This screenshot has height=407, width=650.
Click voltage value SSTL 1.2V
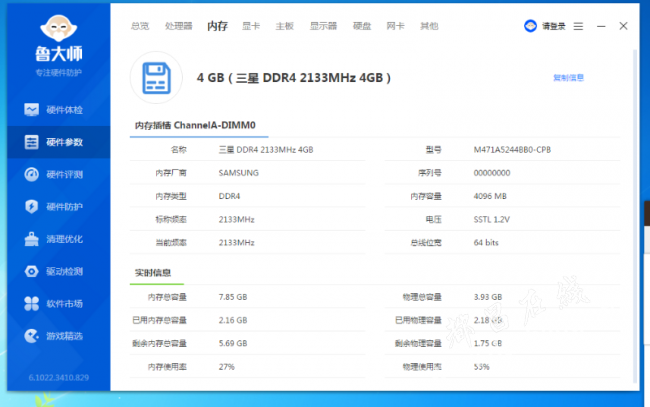[492, 219]
